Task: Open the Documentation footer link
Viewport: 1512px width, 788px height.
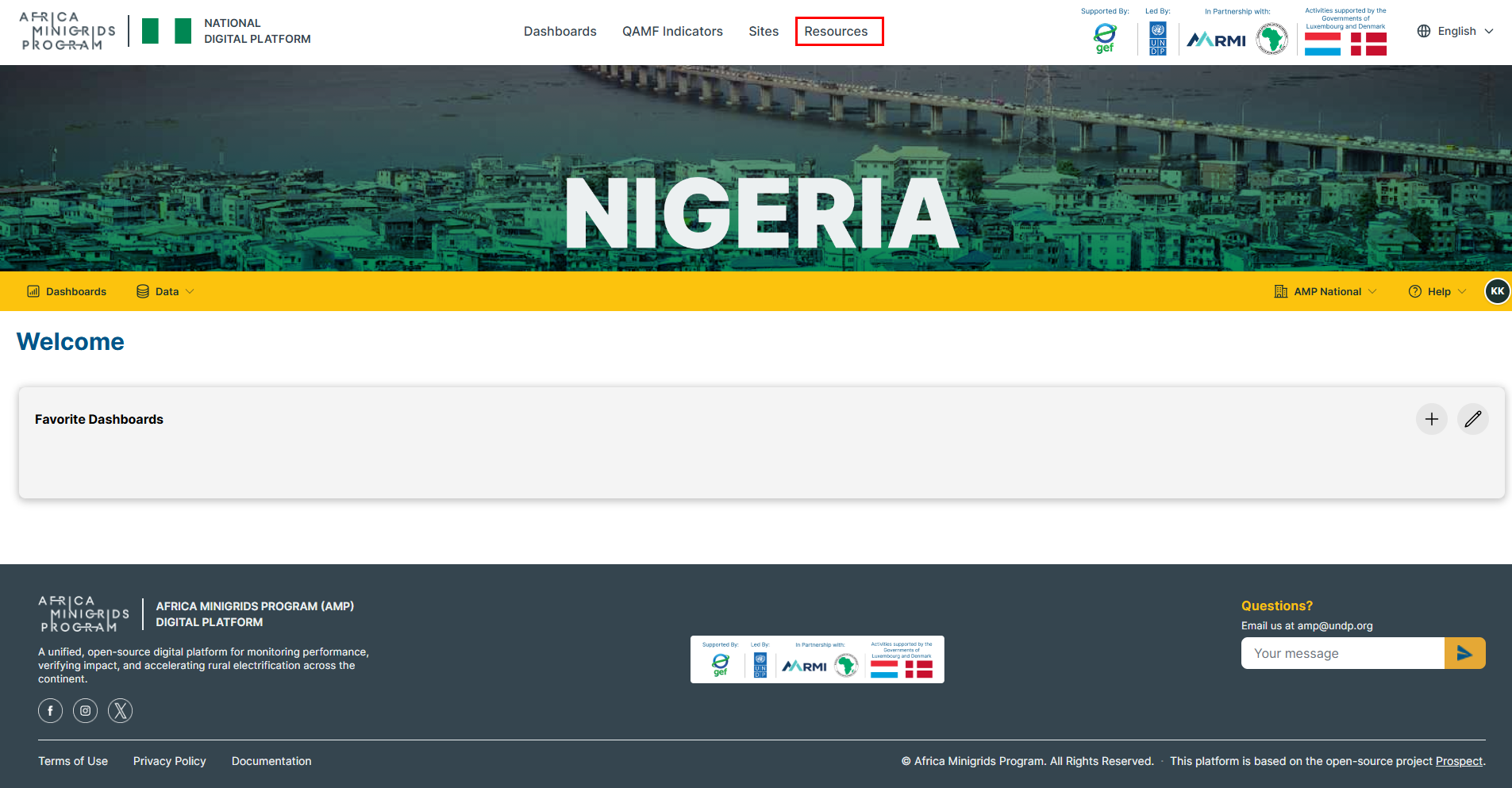Action: click(x=271, y=761)
